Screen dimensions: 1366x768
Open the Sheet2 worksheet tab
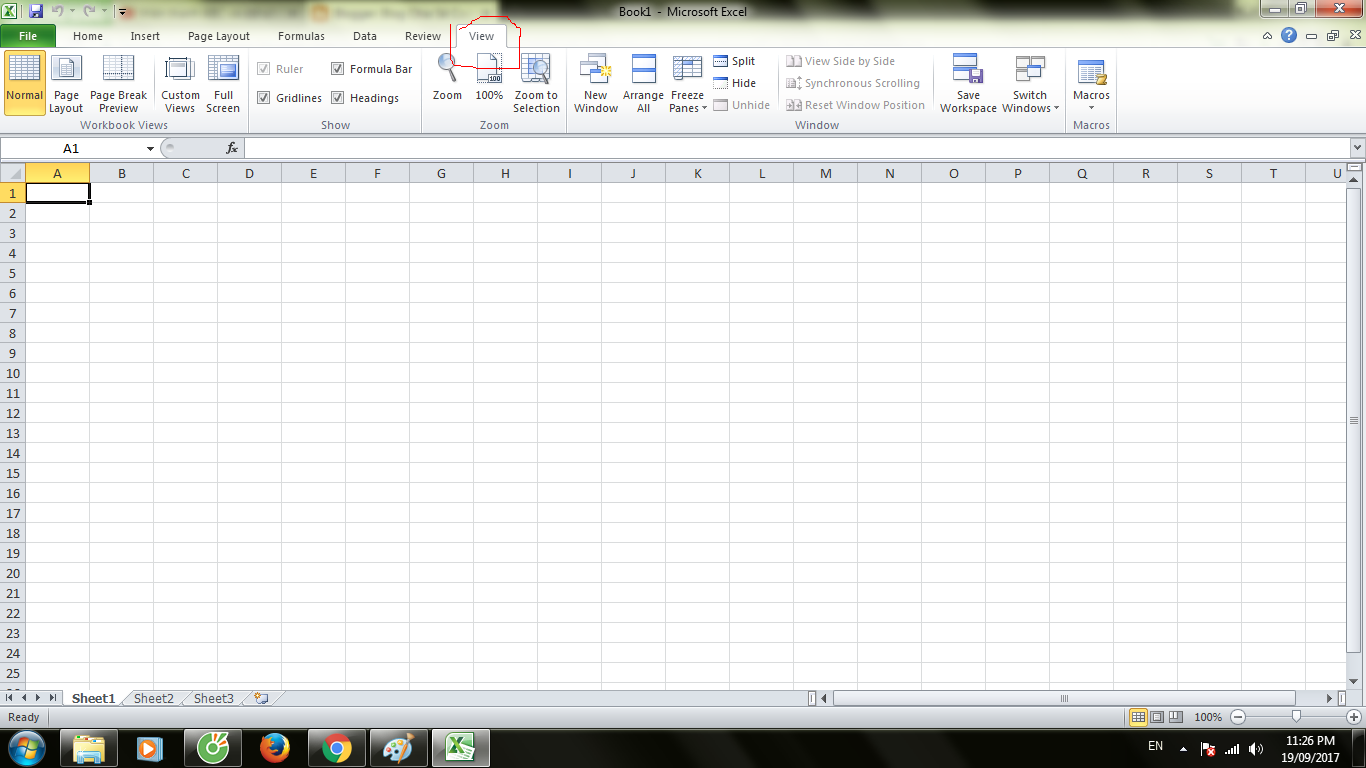click(152, 698)
